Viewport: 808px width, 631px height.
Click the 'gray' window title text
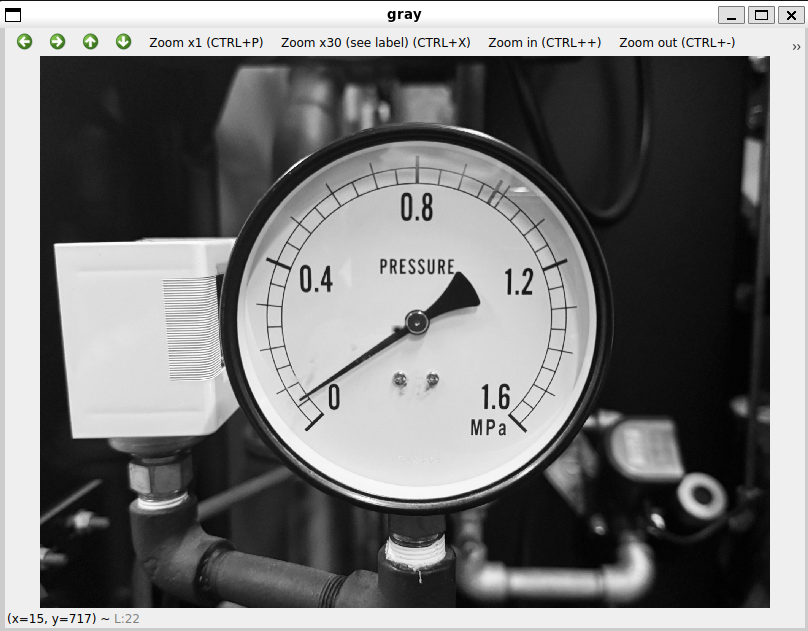tap(404, 14)
